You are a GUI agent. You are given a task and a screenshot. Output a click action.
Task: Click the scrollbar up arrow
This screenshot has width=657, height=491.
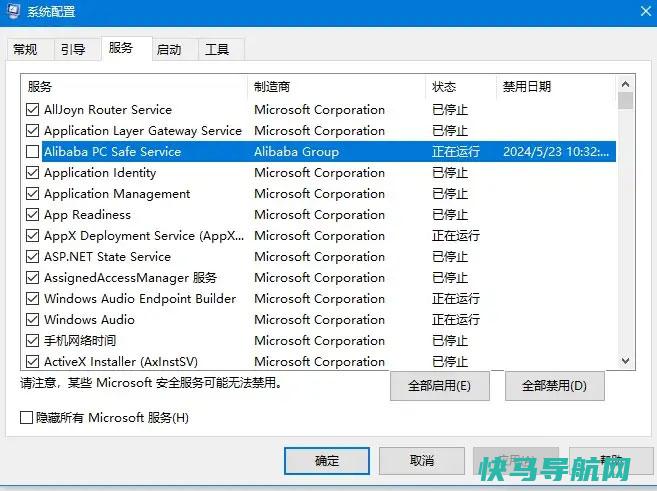click(x=626, y=84)
